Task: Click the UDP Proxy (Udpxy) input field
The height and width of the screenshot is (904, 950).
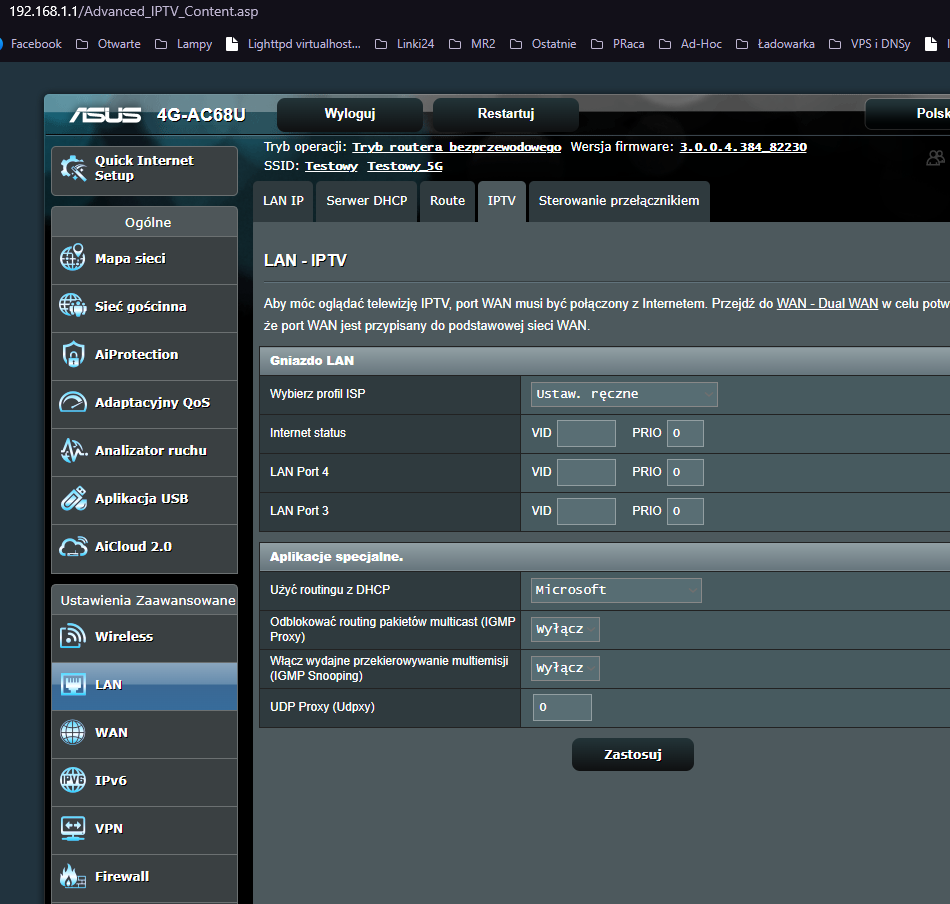Action: point(561,708)
